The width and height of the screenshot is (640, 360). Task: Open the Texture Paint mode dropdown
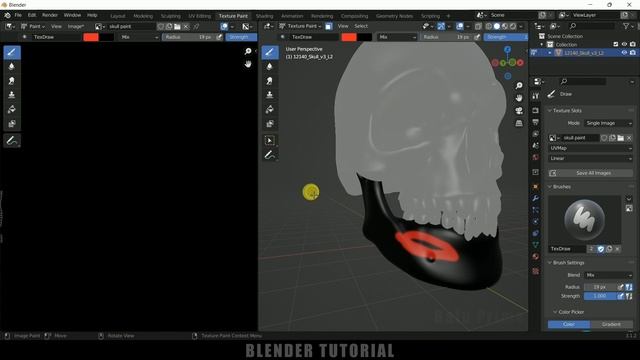(x=300, y=26)
